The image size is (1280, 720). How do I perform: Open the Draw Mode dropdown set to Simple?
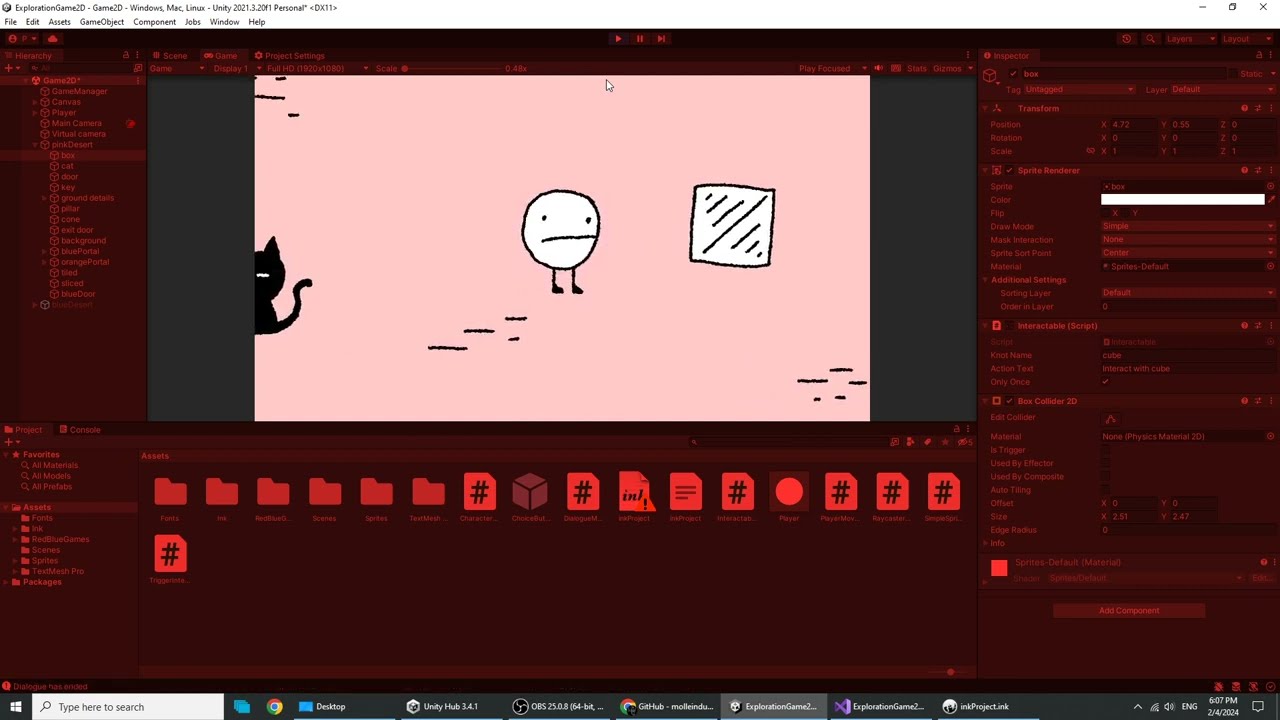tap(1185, 226)
